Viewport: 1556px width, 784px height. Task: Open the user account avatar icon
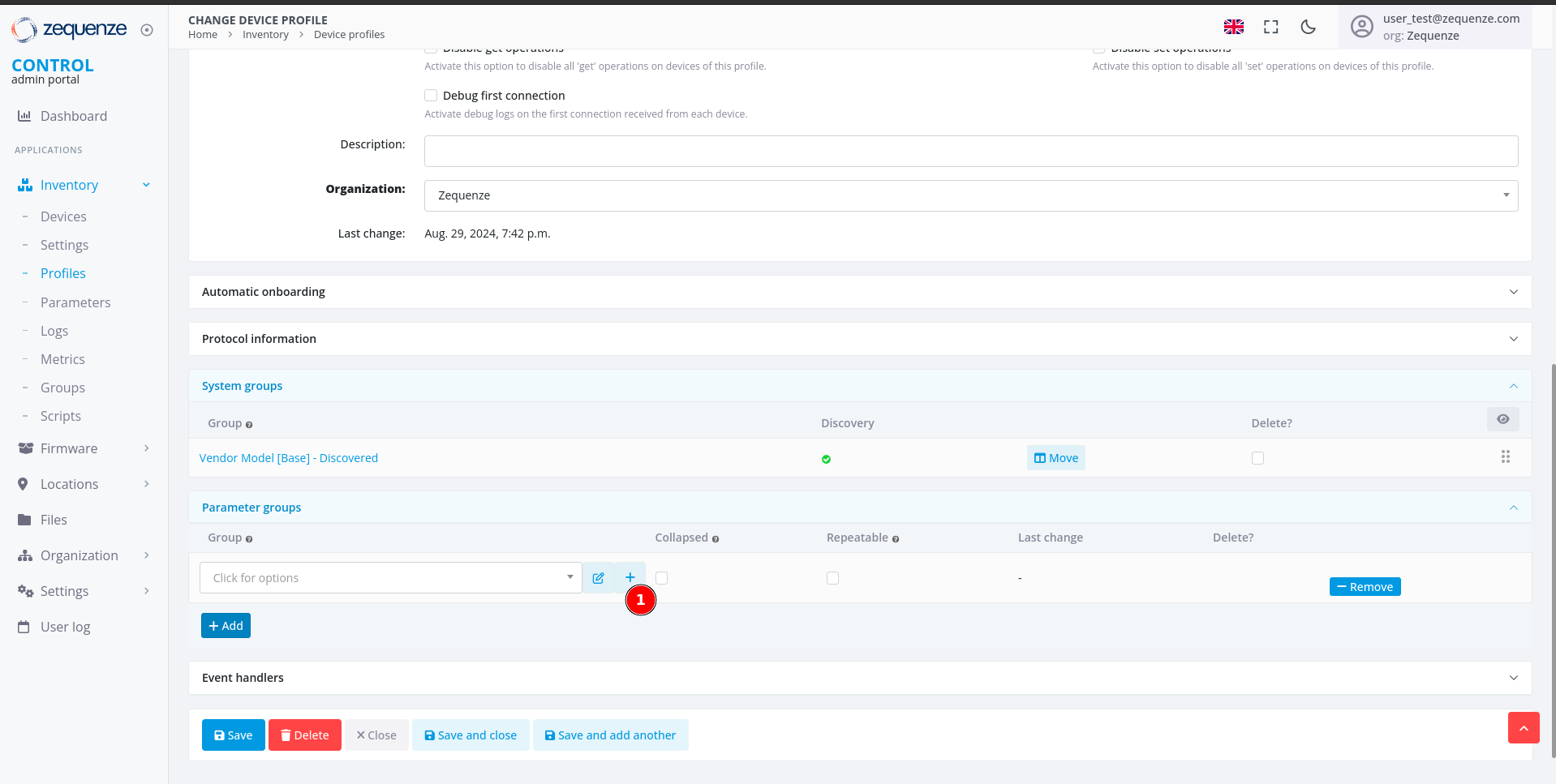(x=1361, y=27)
